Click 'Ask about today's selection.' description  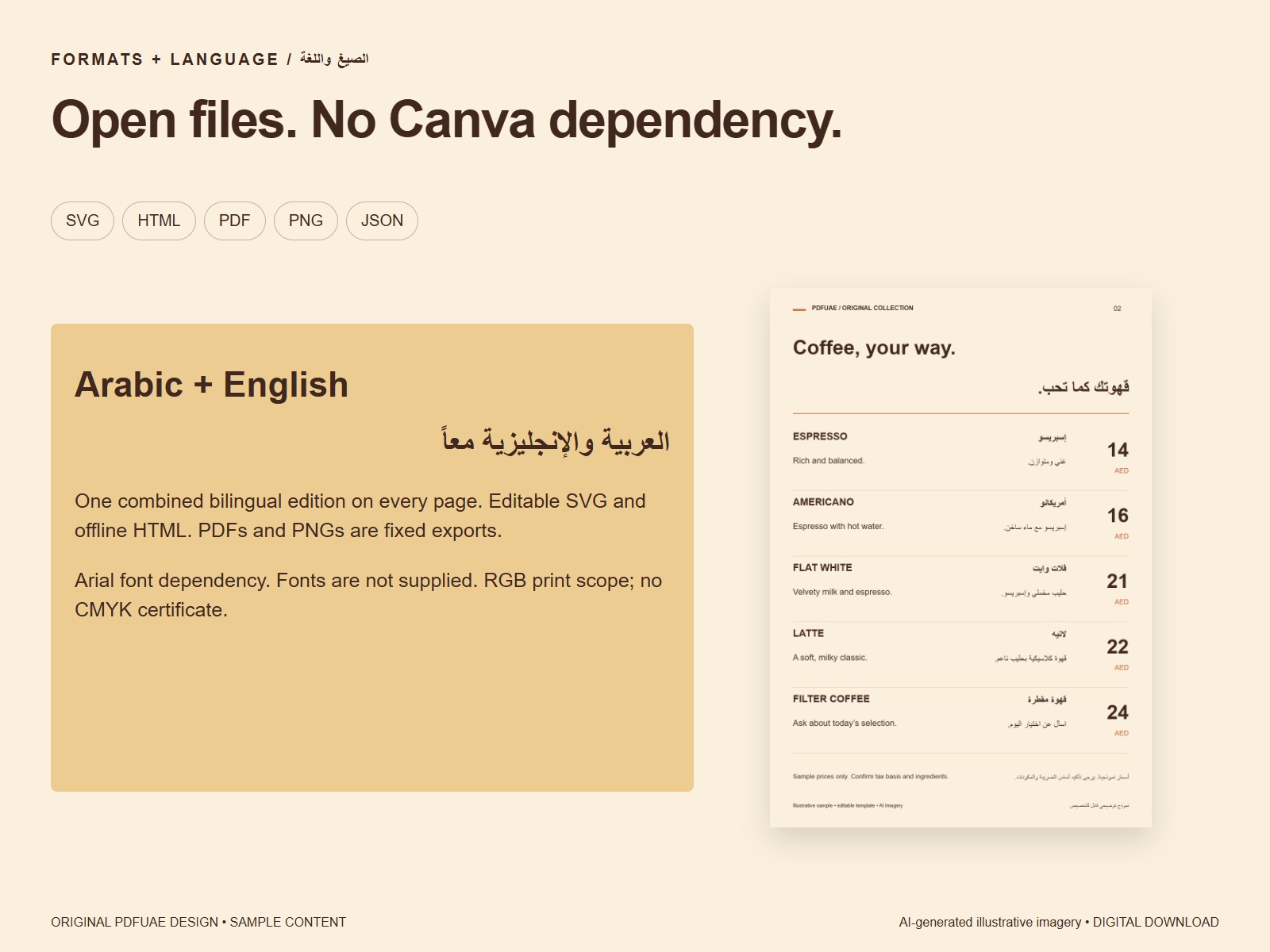pos(845,724)
